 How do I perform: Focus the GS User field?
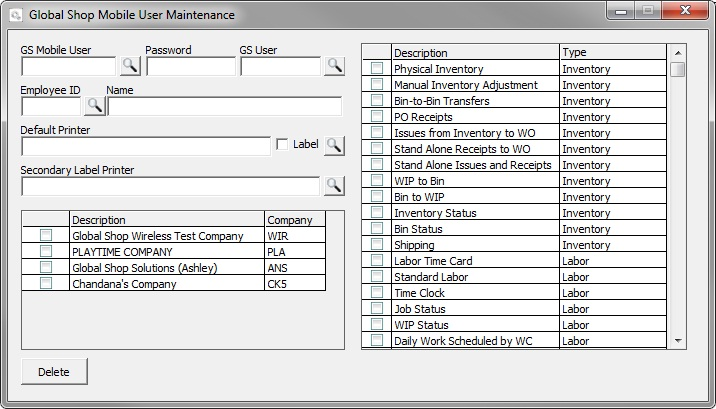pyautogui.click(x=281, y=67)
